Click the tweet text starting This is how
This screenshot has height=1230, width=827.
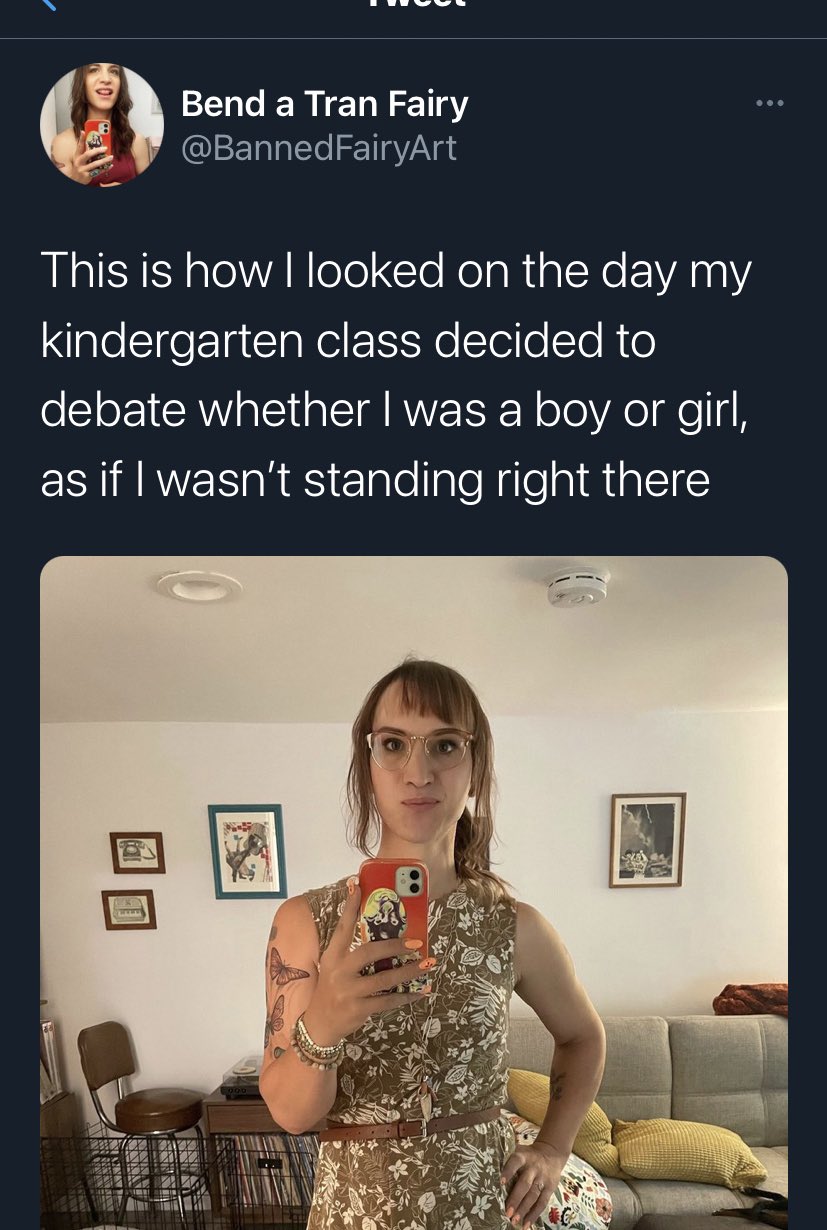[396, 376]
